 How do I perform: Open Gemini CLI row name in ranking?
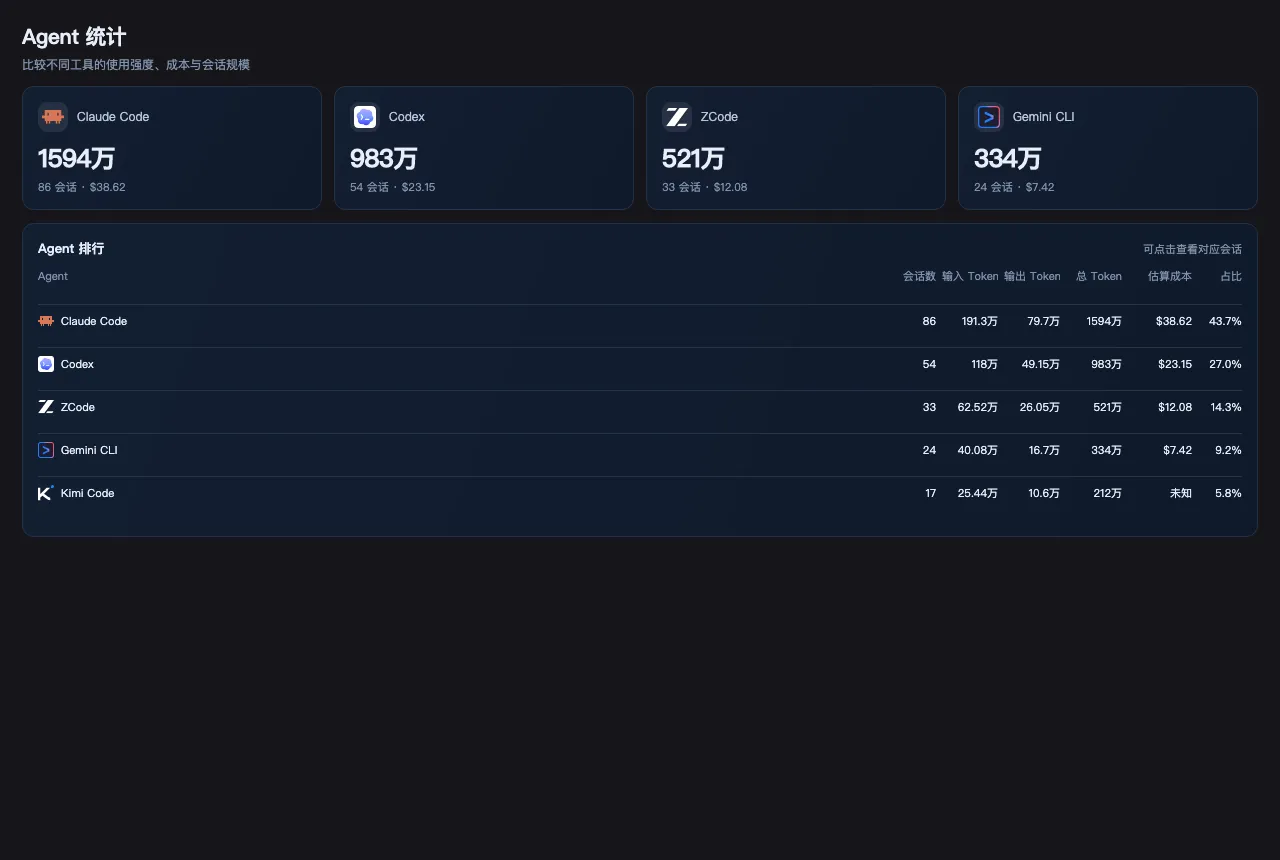[89, 450]
